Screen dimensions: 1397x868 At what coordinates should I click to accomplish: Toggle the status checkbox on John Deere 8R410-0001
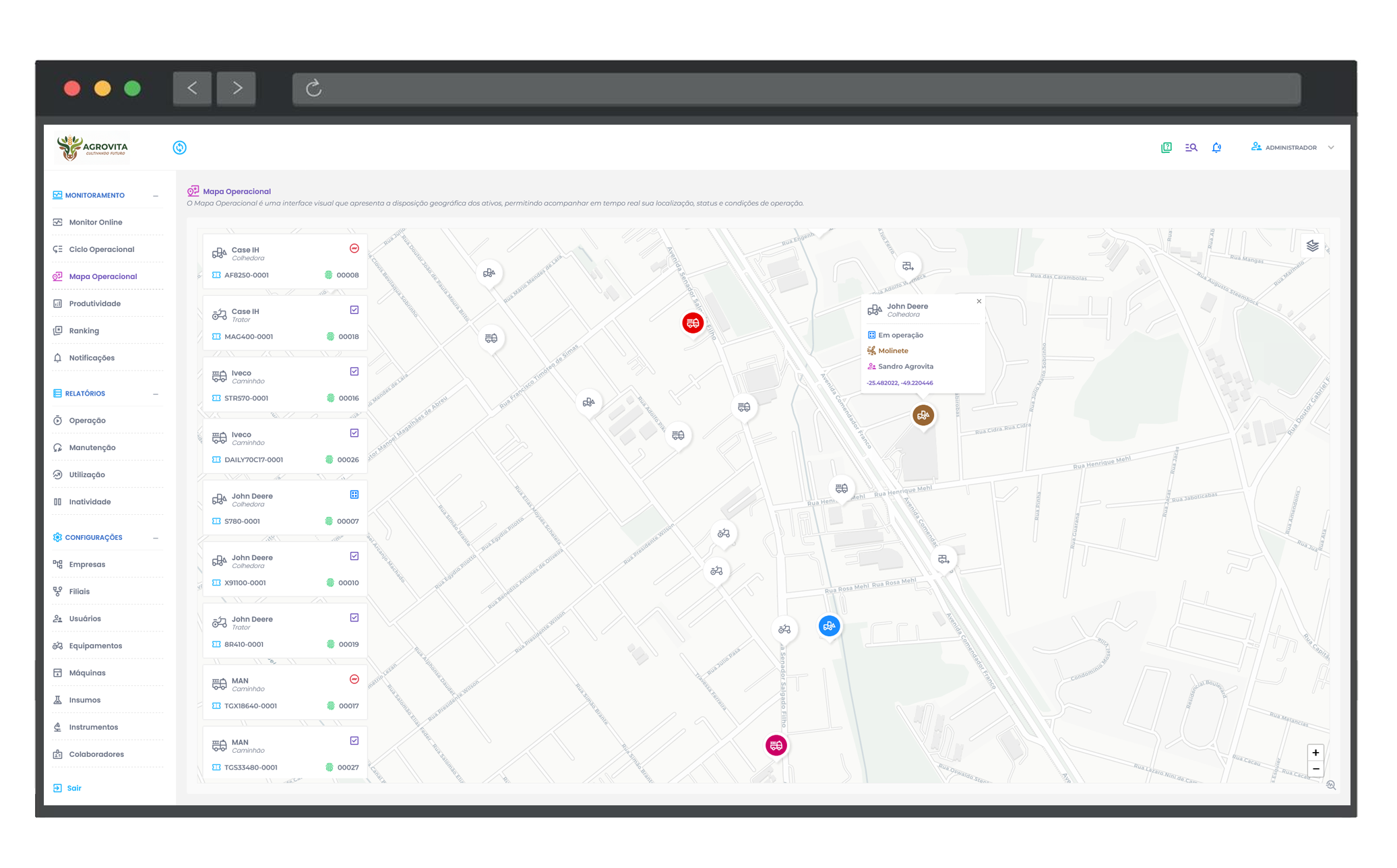[354, 617]
